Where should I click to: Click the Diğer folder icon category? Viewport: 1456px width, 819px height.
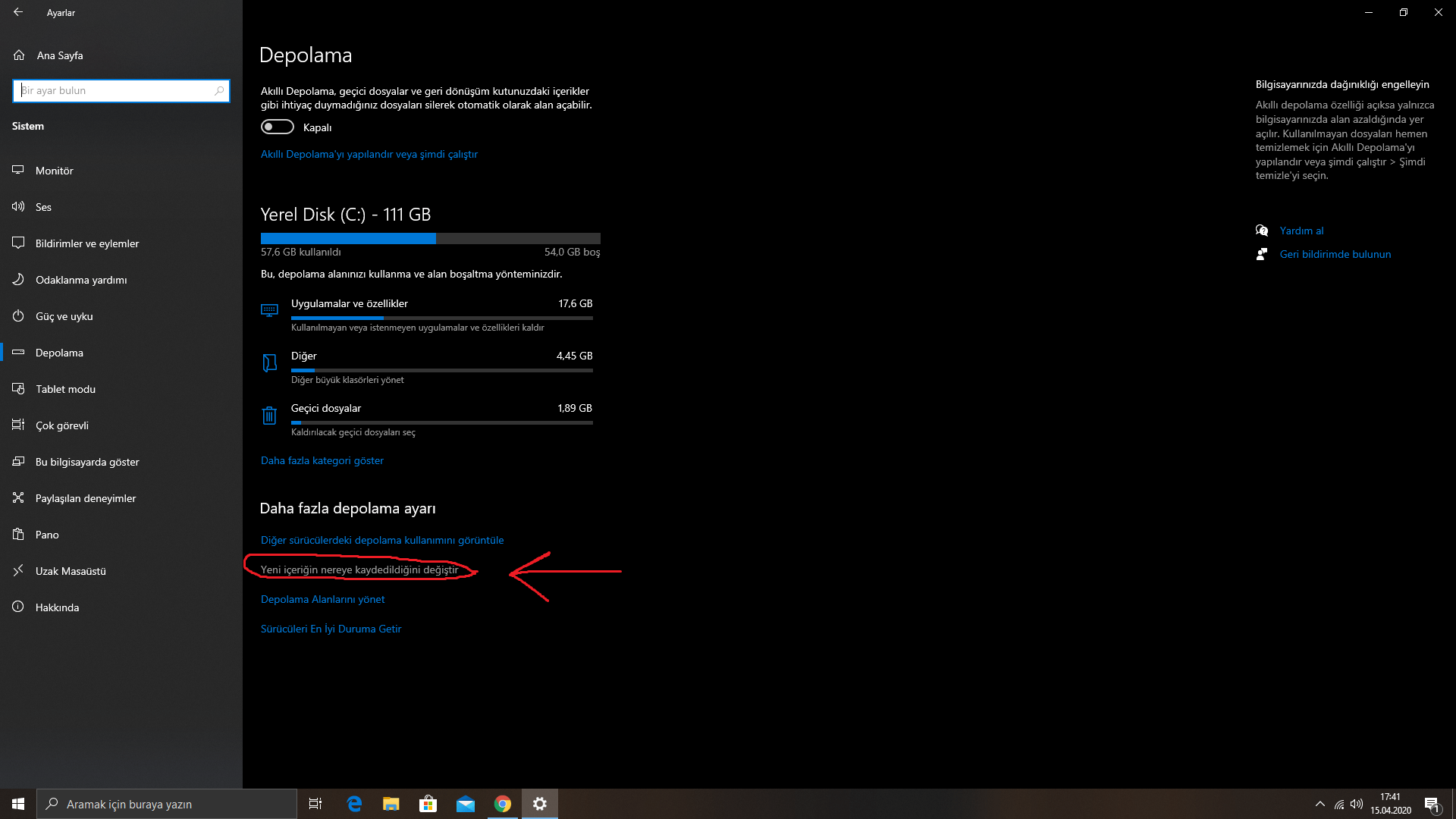pos(269,363)
